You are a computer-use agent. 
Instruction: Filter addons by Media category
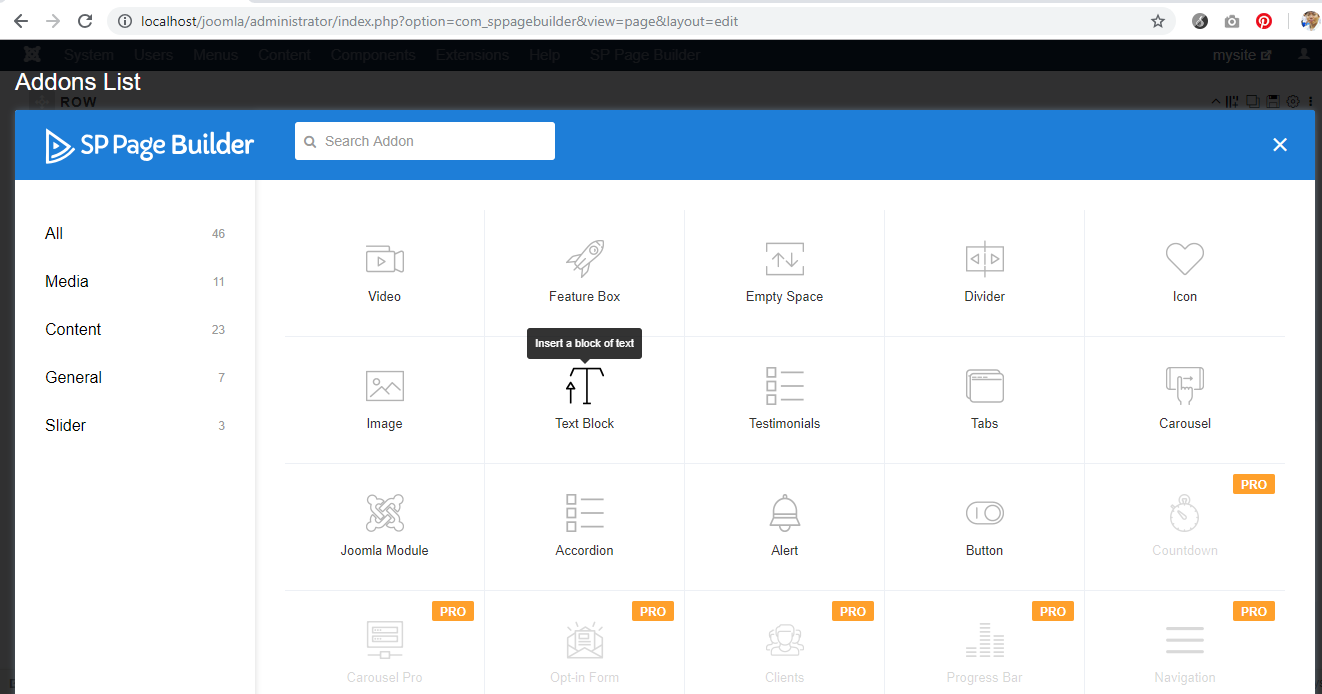[x=67, y=282]
